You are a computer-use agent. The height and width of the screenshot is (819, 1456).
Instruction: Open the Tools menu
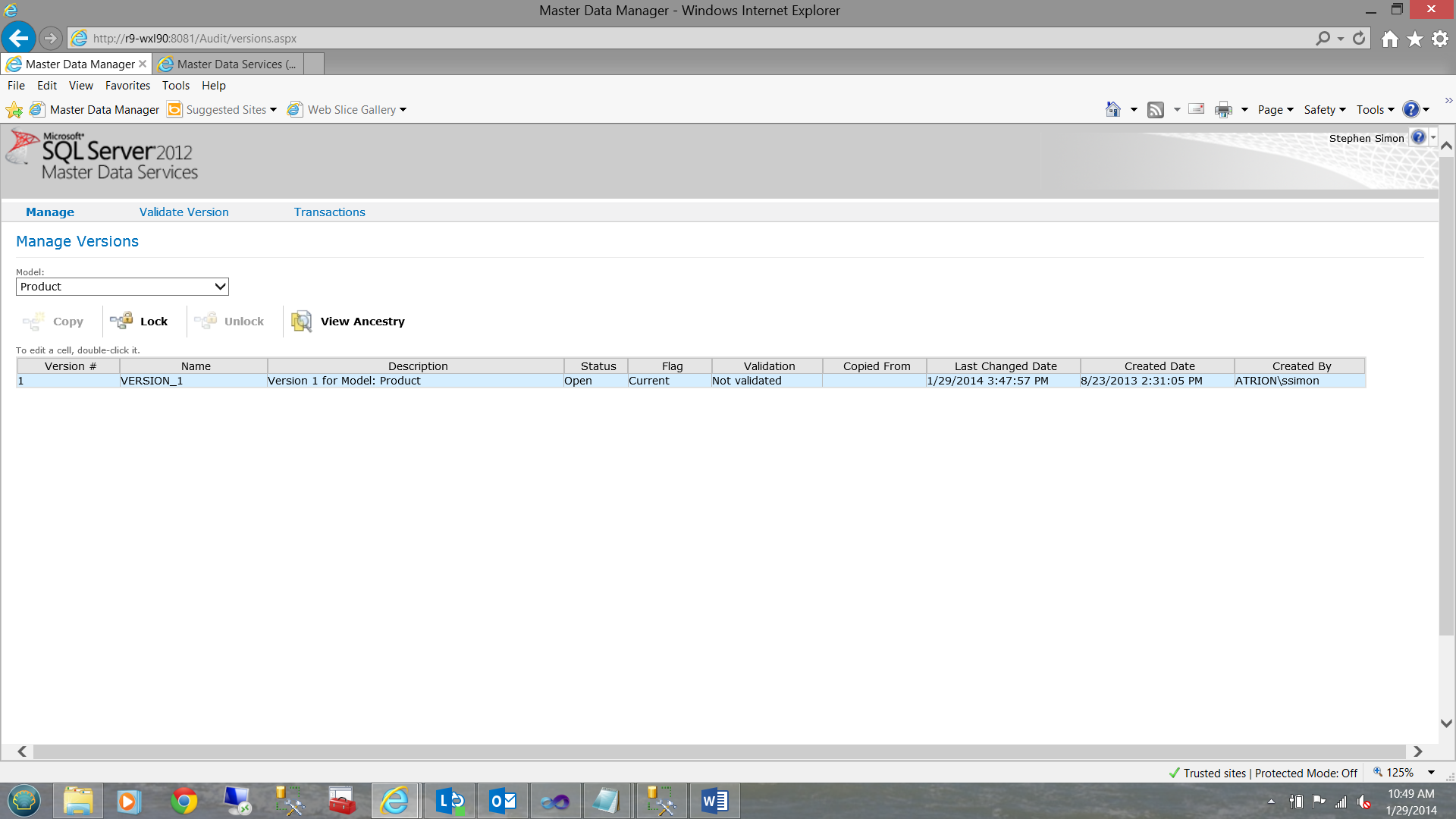(176, 85)
